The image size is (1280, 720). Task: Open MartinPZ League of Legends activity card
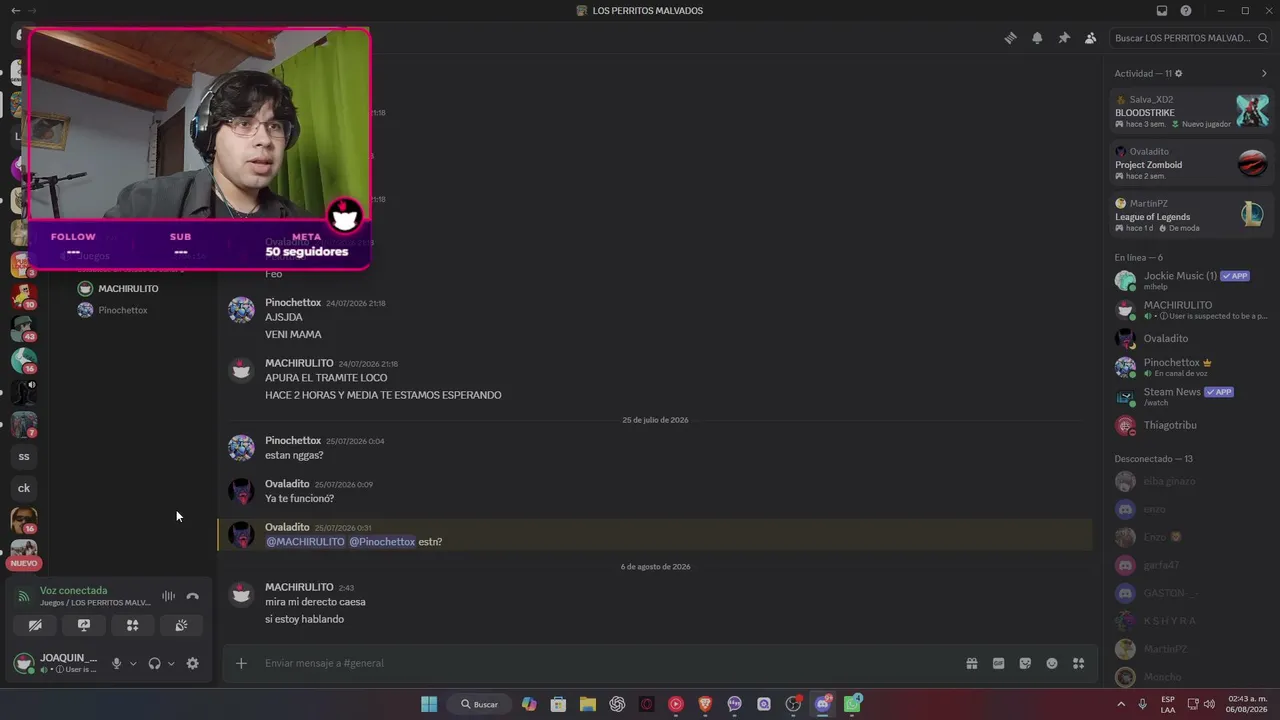tap(1191, 215)
